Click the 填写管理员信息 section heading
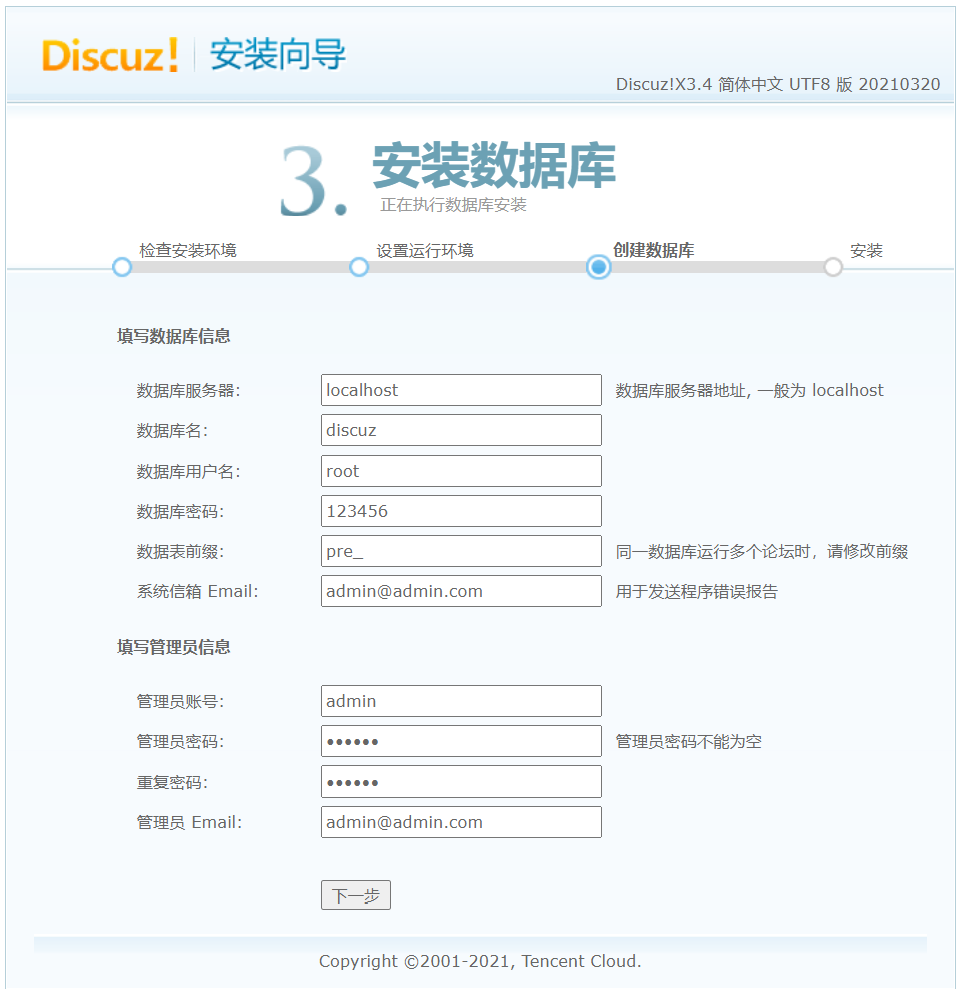Viewport: 961px width, 989px height. pos(173,647)
